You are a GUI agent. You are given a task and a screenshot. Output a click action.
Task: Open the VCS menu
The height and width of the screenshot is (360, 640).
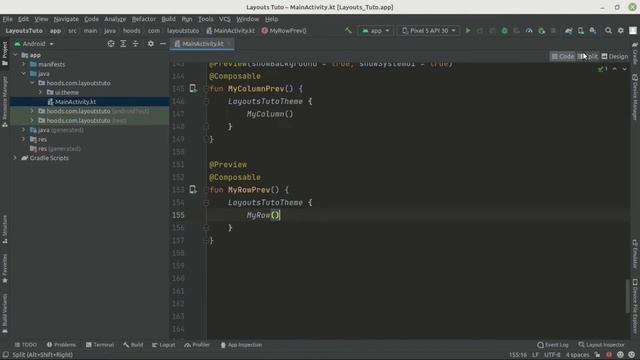click(224, 19)
